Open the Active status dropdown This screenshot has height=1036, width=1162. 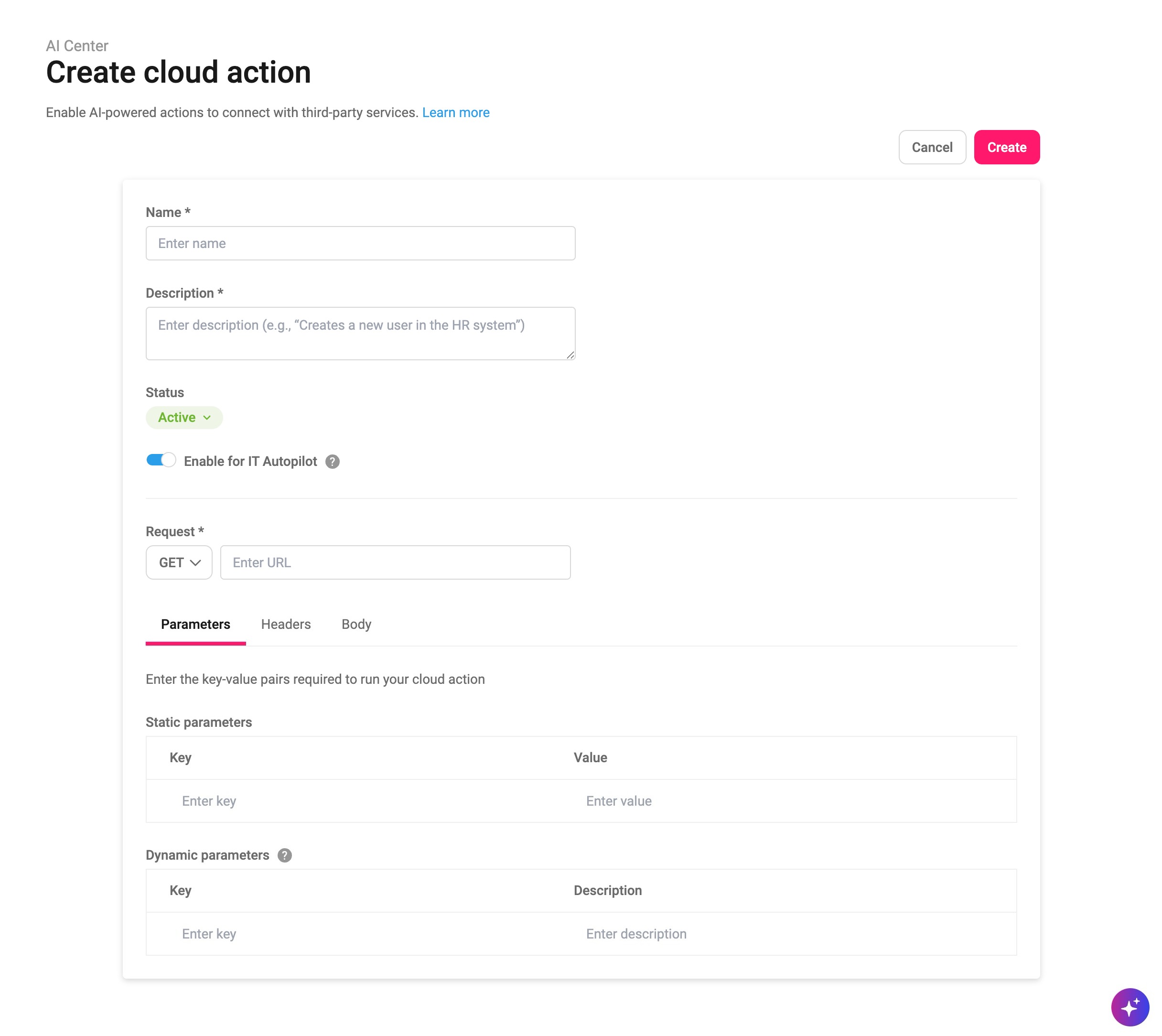pos(184,417)
